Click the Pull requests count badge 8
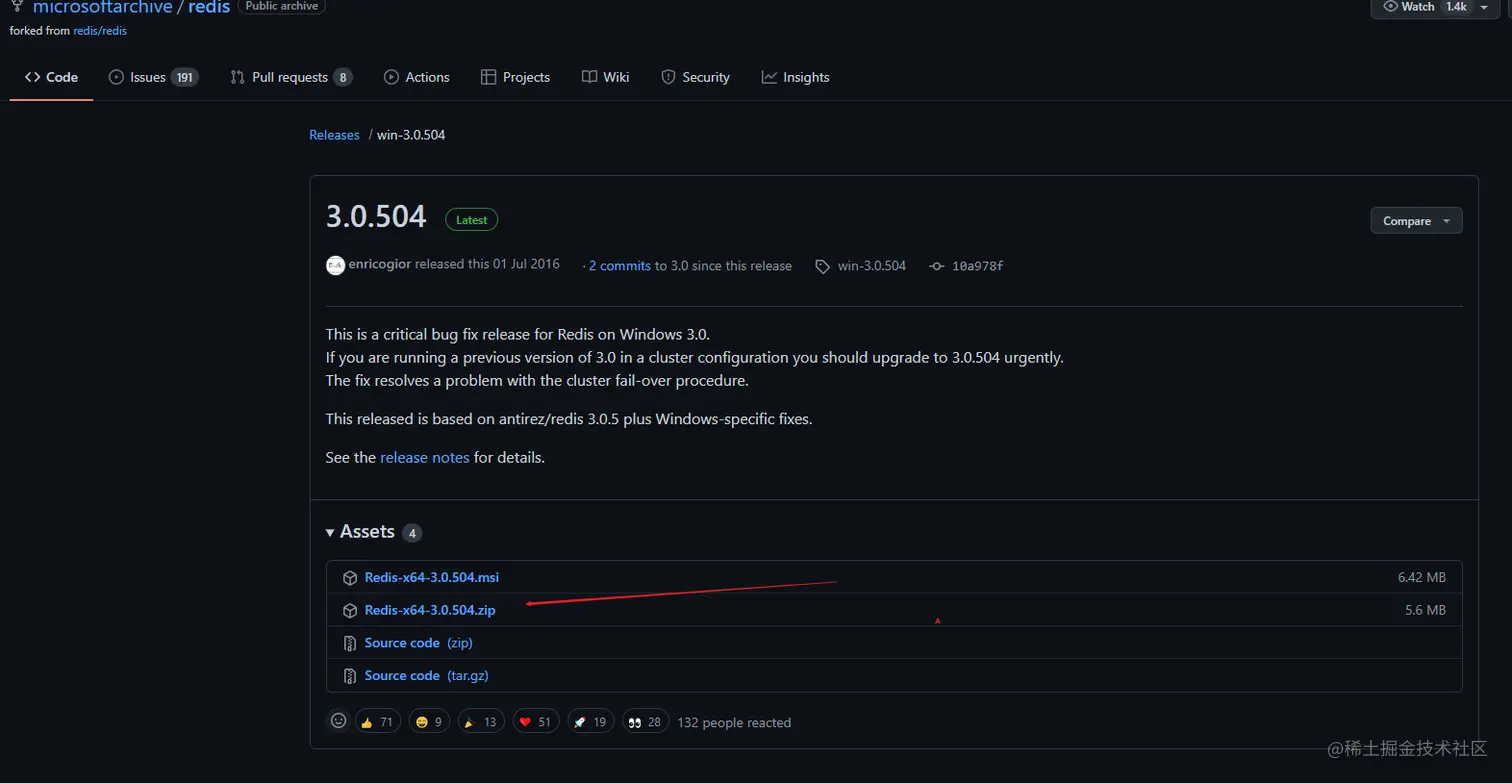Screen dimensions: 1512x783 pyautogui.click(x=343, y=77)
